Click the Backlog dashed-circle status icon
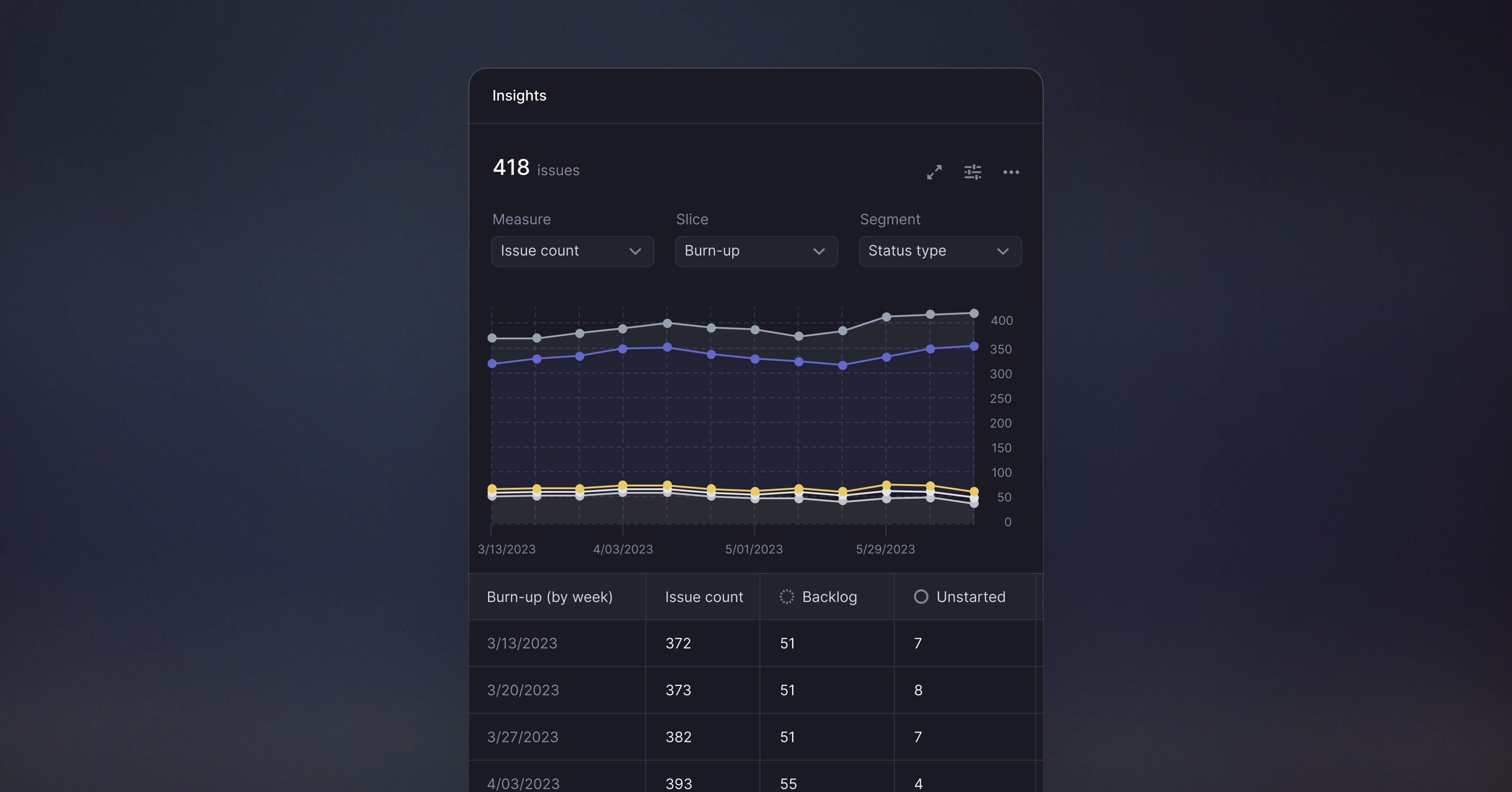The width and height of the screenshot is (1512, 792). tap(787, 597)
